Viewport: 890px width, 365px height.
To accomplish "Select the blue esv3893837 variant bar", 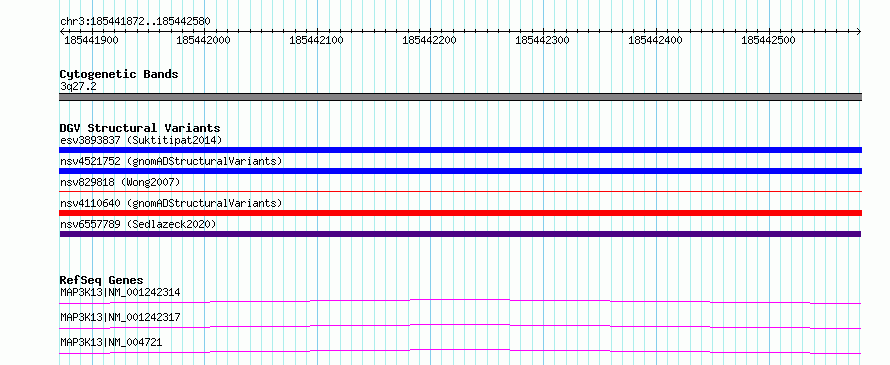I will pyautogui.click(x=460, y=150).
